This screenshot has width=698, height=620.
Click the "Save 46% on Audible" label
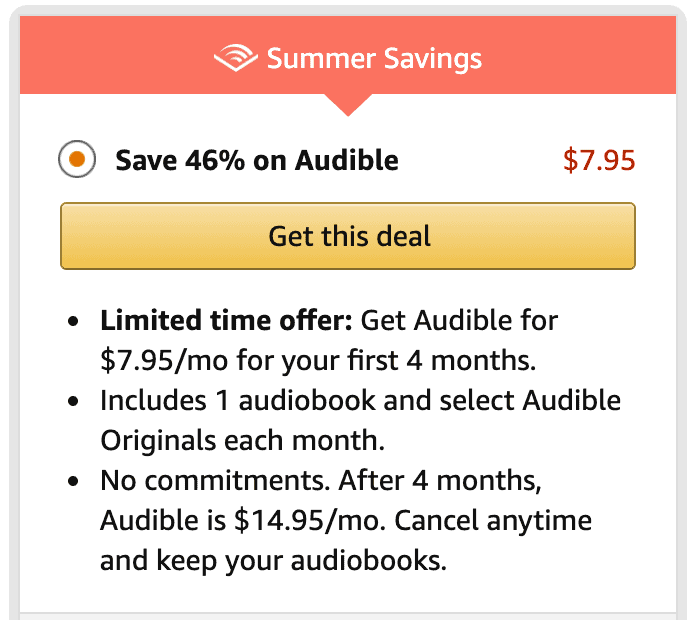point(257,160)
